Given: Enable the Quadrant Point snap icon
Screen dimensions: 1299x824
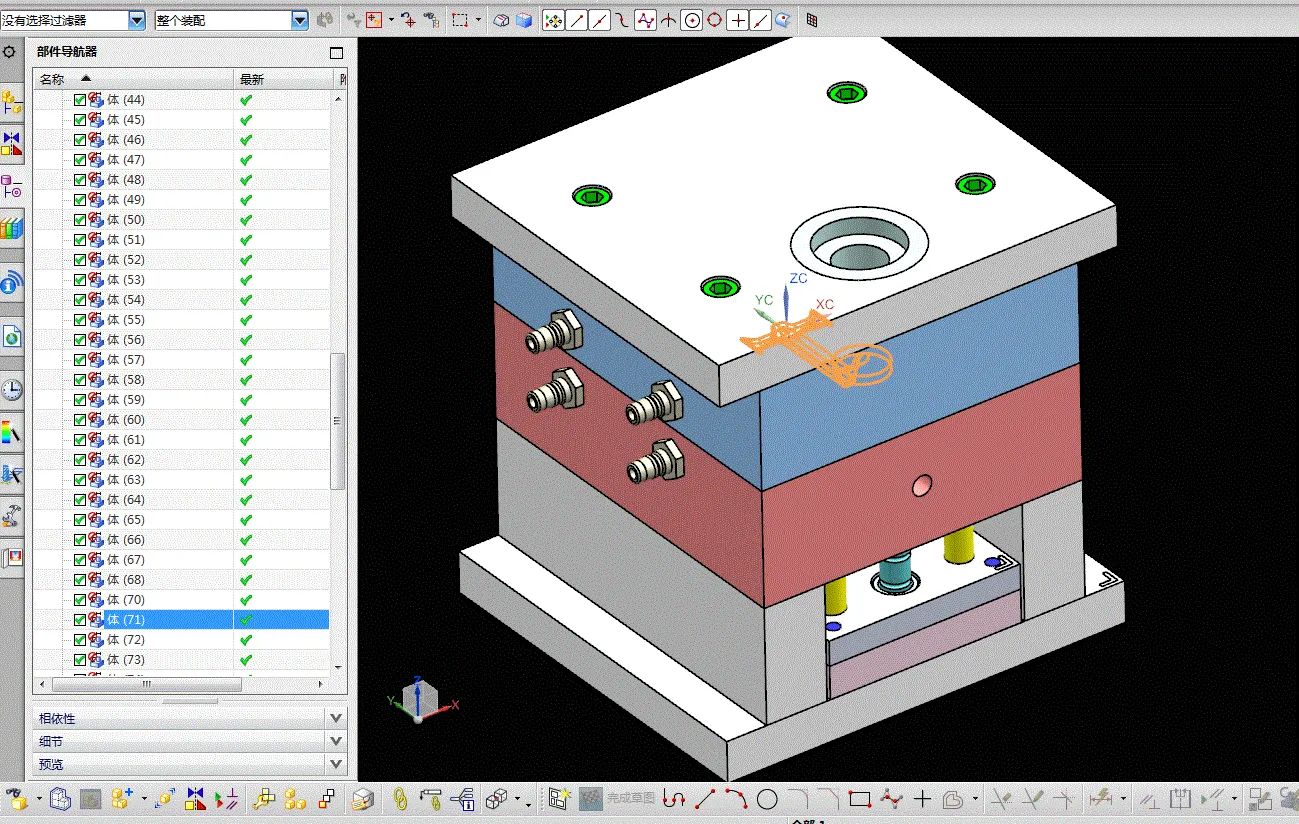Looking at the screenshot, I should [x=714, y=20].
